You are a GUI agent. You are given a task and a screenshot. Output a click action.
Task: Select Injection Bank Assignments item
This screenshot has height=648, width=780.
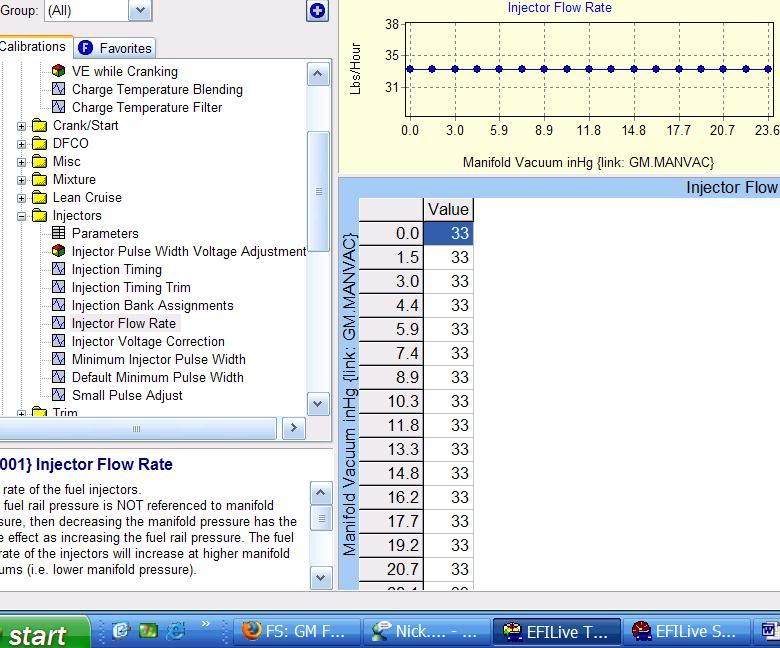(153, 305)
